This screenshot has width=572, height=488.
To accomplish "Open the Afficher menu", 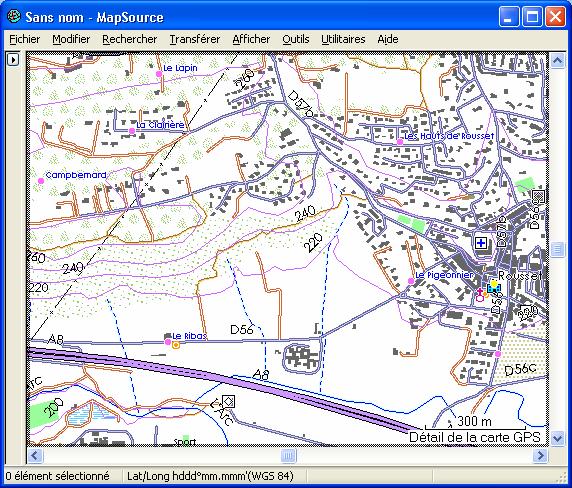I will 251,39.
